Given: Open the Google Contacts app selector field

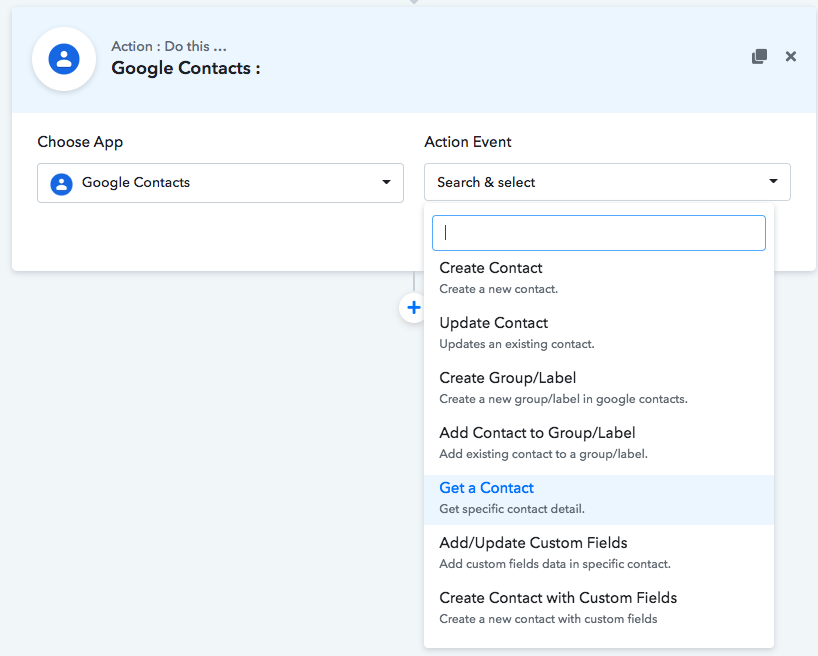Looking at the screenshot, I should pyautogui.click(x=220, y=183).
